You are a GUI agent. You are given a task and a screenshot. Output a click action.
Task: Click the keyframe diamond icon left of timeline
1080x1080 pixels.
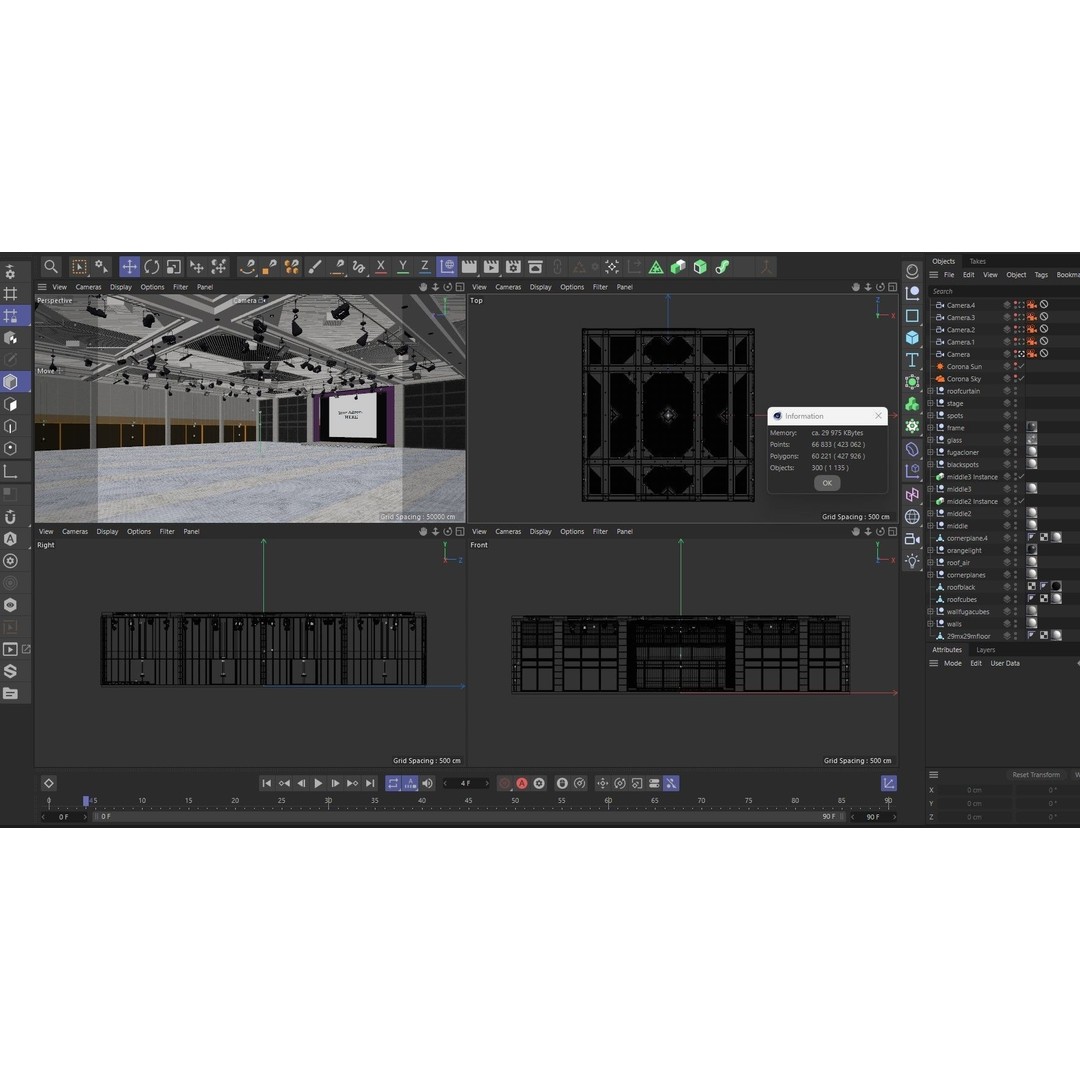tap(48, 783)
